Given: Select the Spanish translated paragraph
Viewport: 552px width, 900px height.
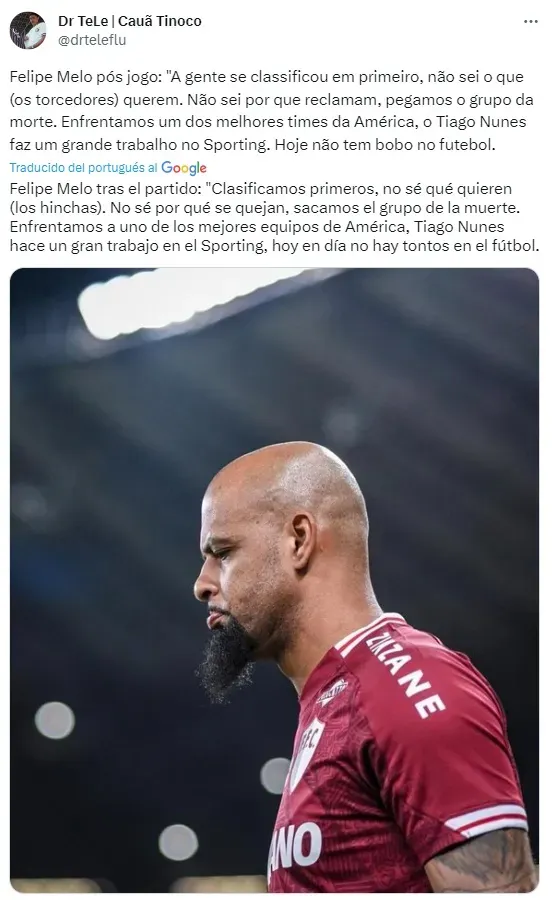Looking at the screenshot, I should point(275,217).
